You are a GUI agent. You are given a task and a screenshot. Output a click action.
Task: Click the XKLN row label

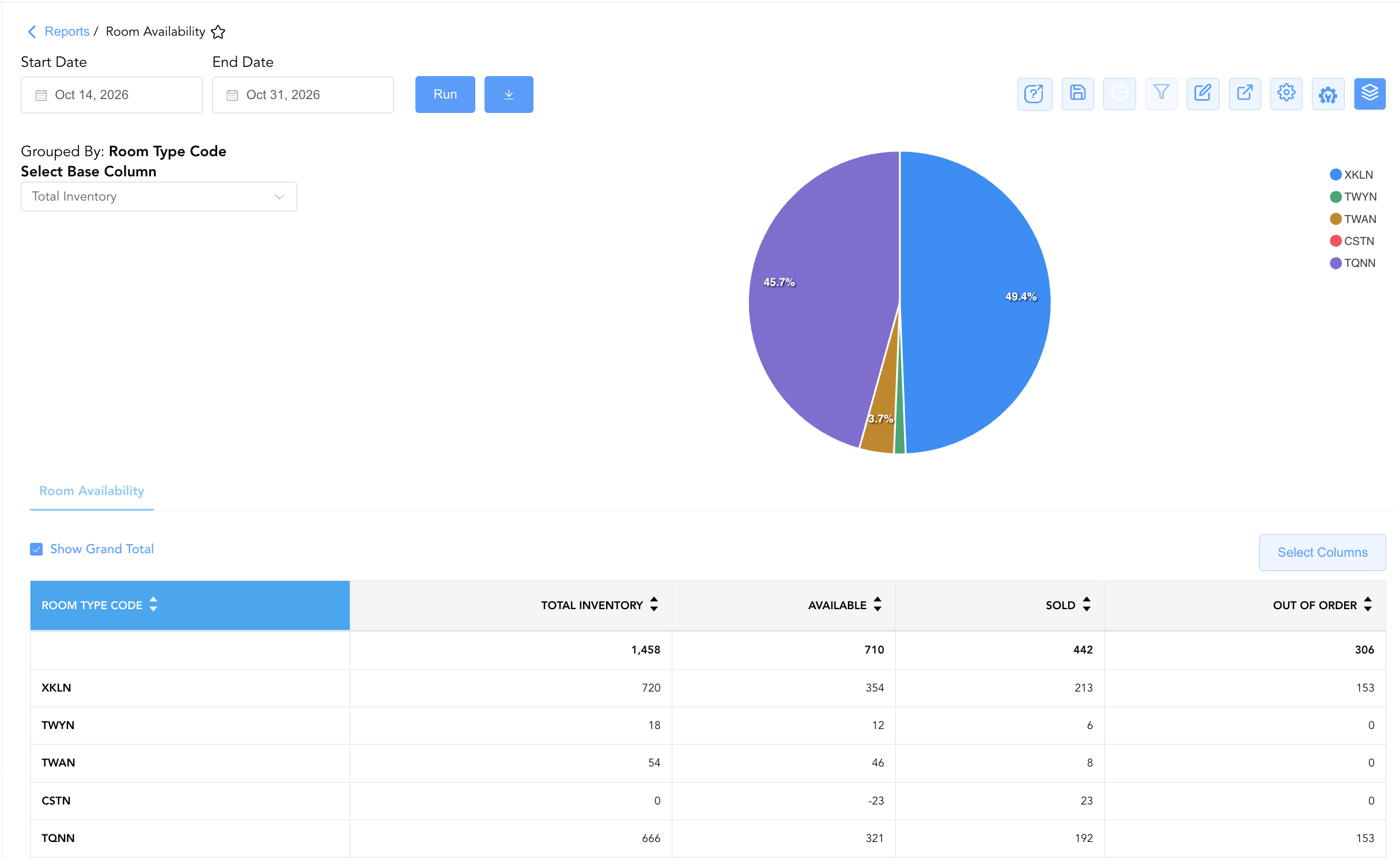click(56, 688)
